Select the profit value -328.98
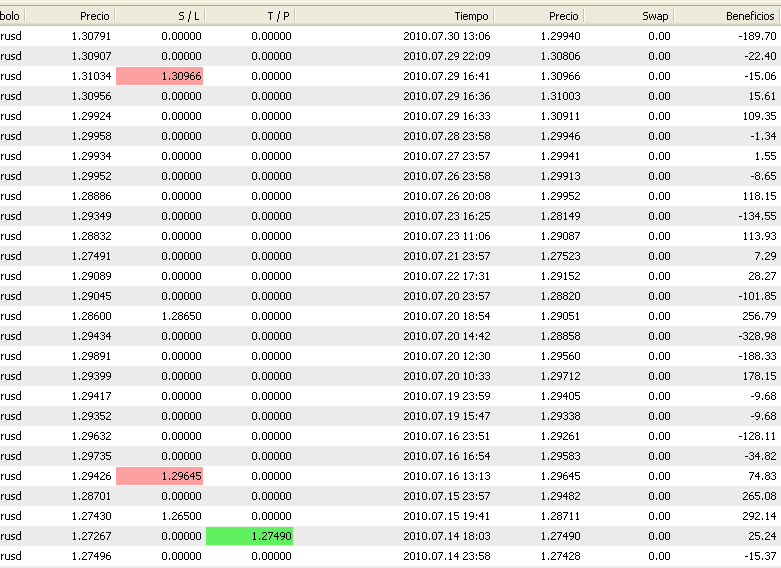 757,336
